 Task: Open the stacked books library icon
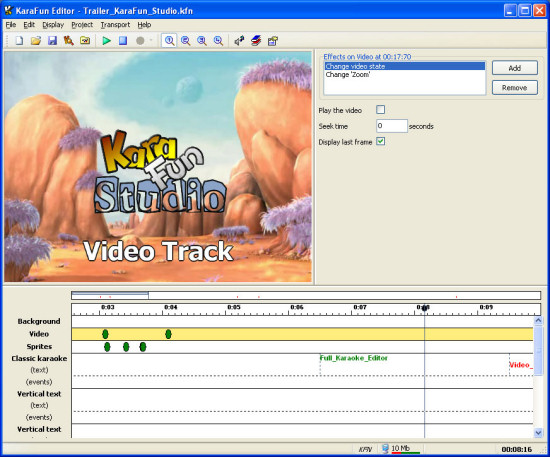(256, 41)
